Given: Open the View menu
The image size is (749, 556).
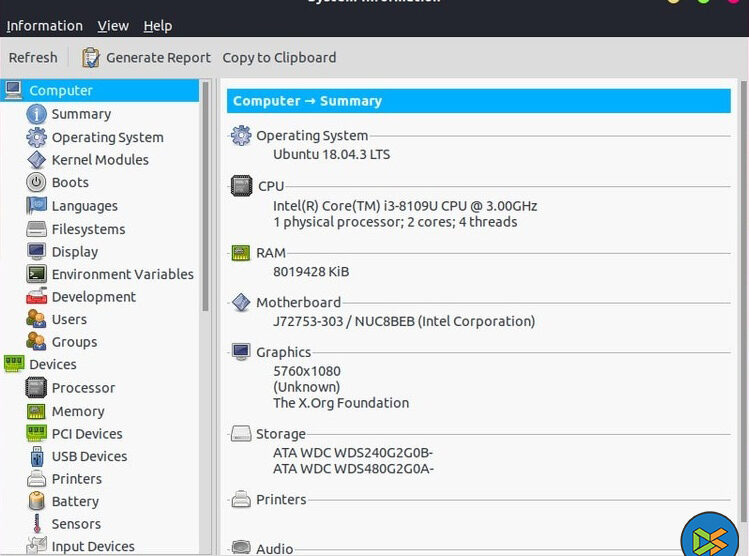Looking at the screenshot, I should pyautogui.click(x=113, y=26).
